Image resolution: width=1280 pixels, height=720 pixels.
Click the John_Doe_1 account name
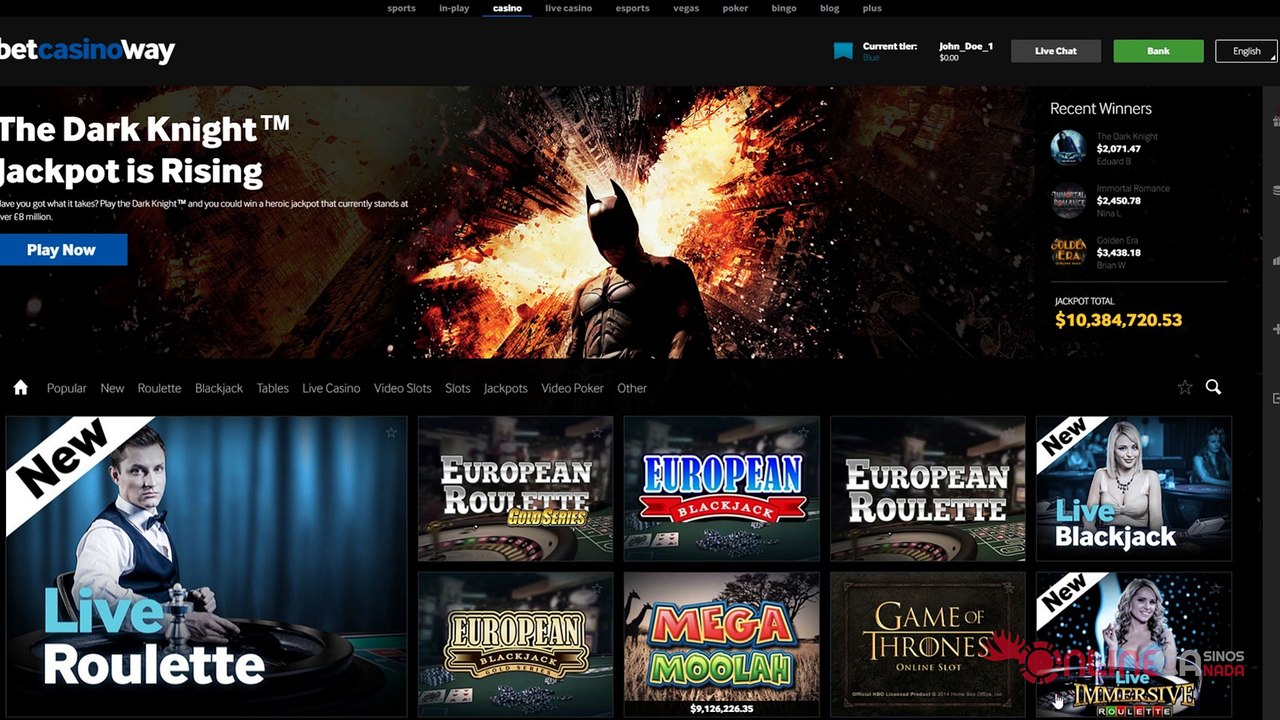click(x=966, y=46)
